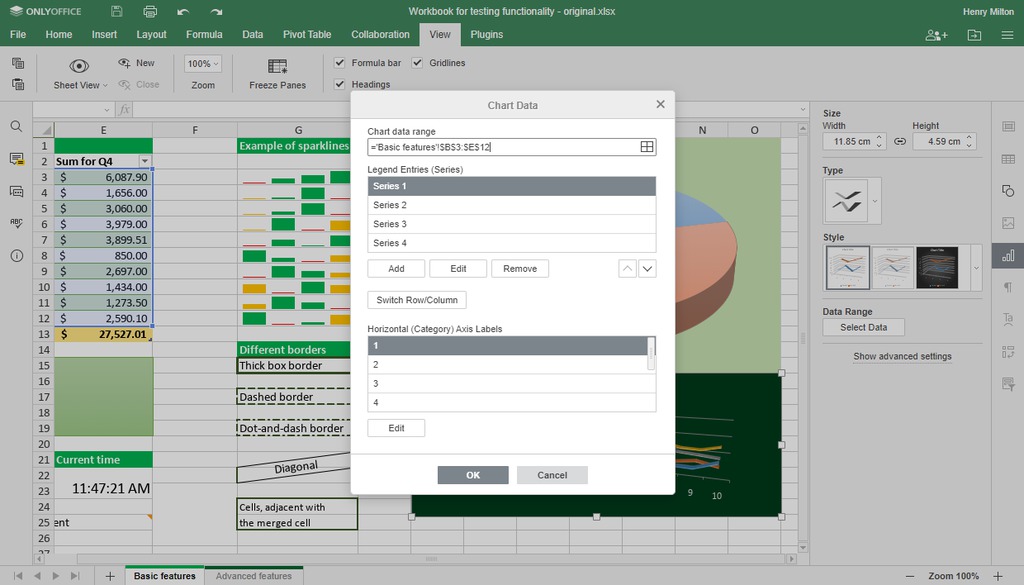
Task: Move series up with arrow button
Action: click(x=627, y=268)
